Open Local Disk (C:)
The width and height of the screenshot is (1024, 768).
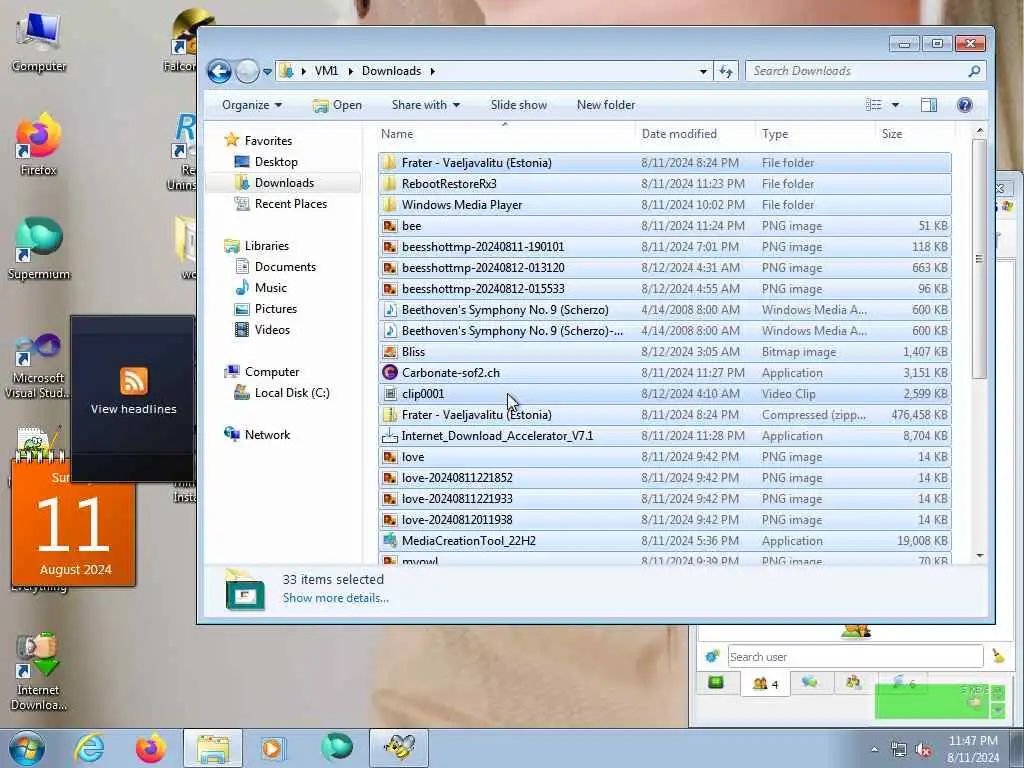pos(292,392)
